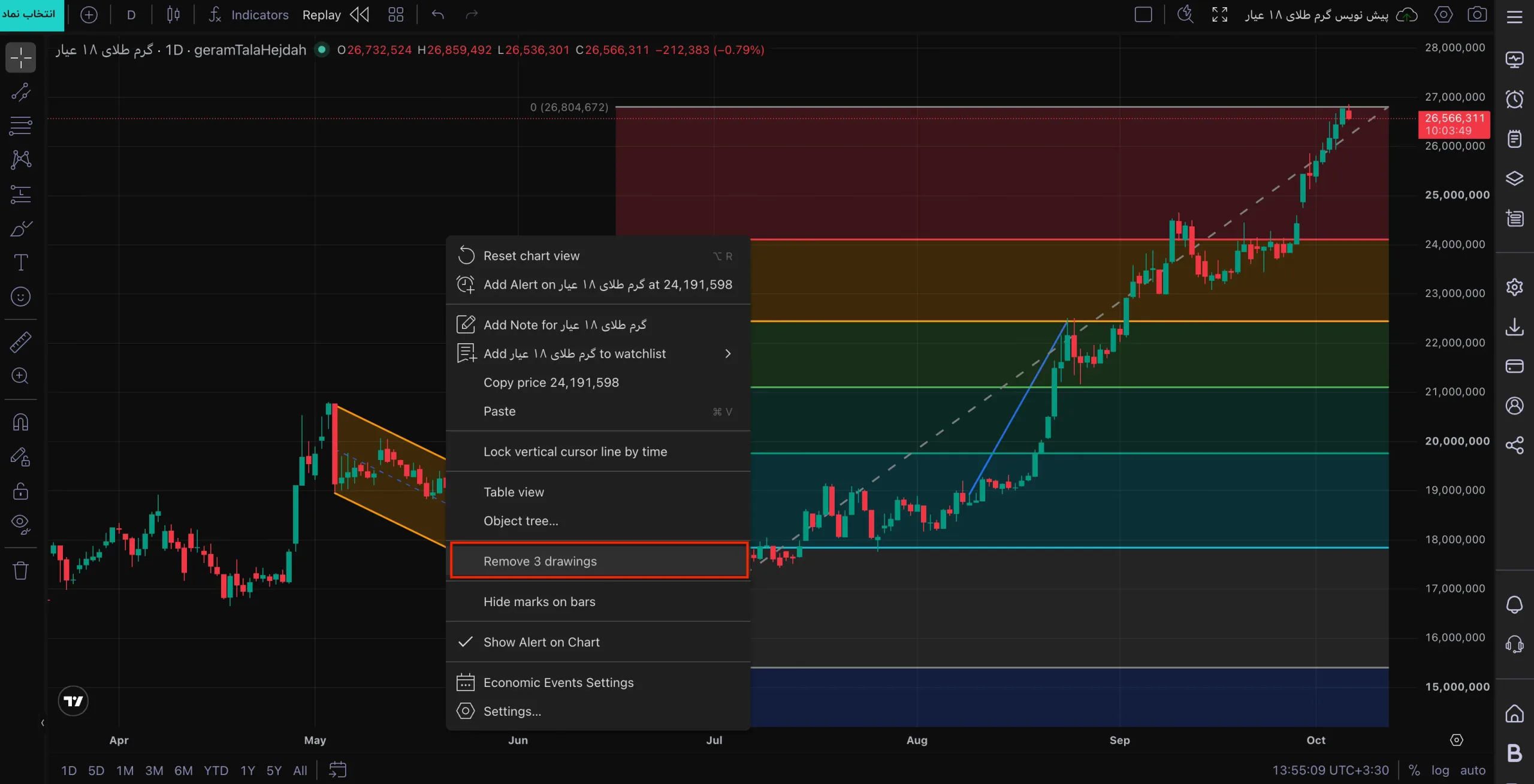Select the text annotation tool
Screen dimensions: 1534x784
(x=20, y=262)
